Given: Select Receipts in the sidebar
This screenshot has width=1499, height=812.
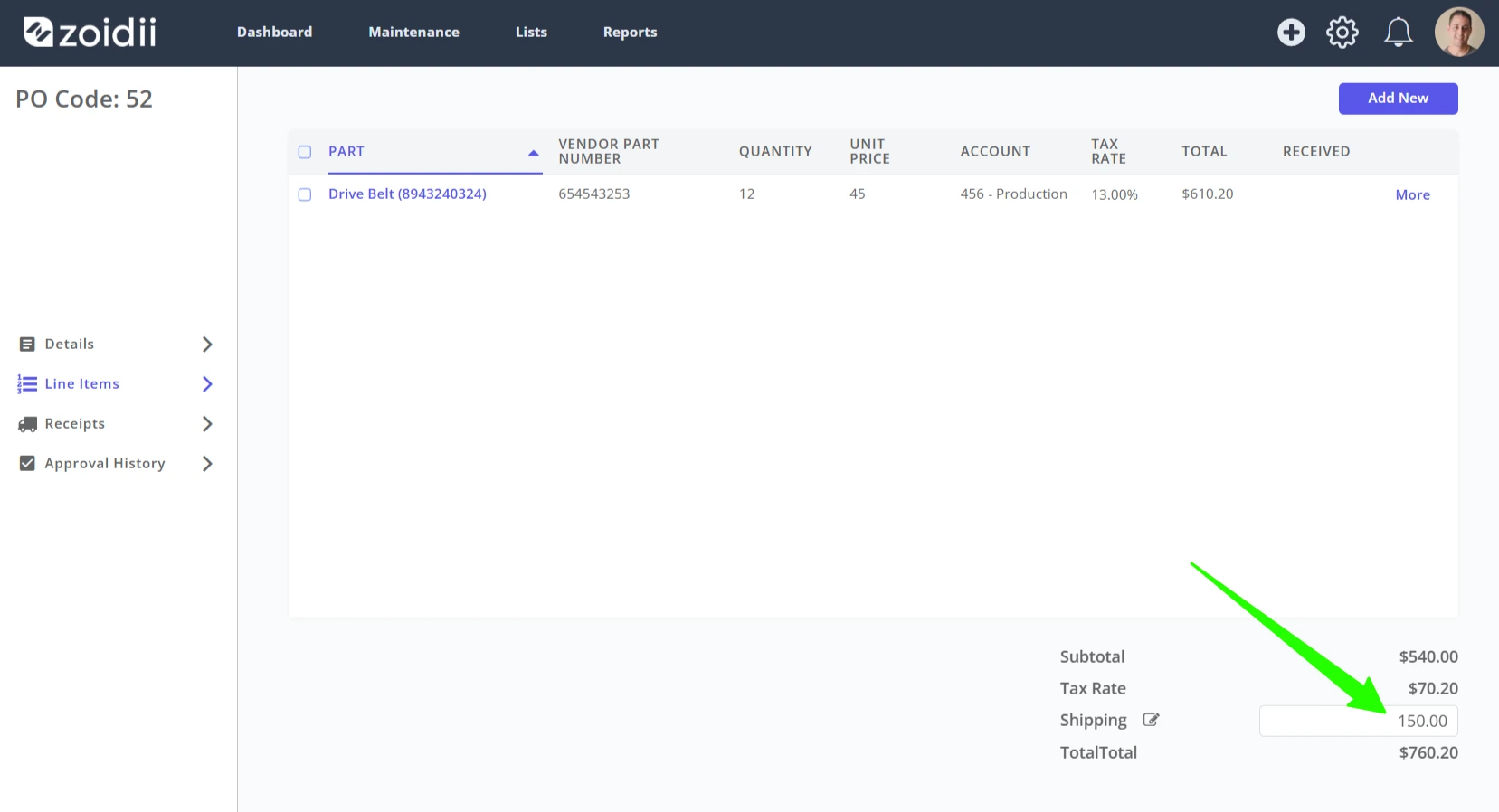Looking at the screenshot, I should point(75,423).
